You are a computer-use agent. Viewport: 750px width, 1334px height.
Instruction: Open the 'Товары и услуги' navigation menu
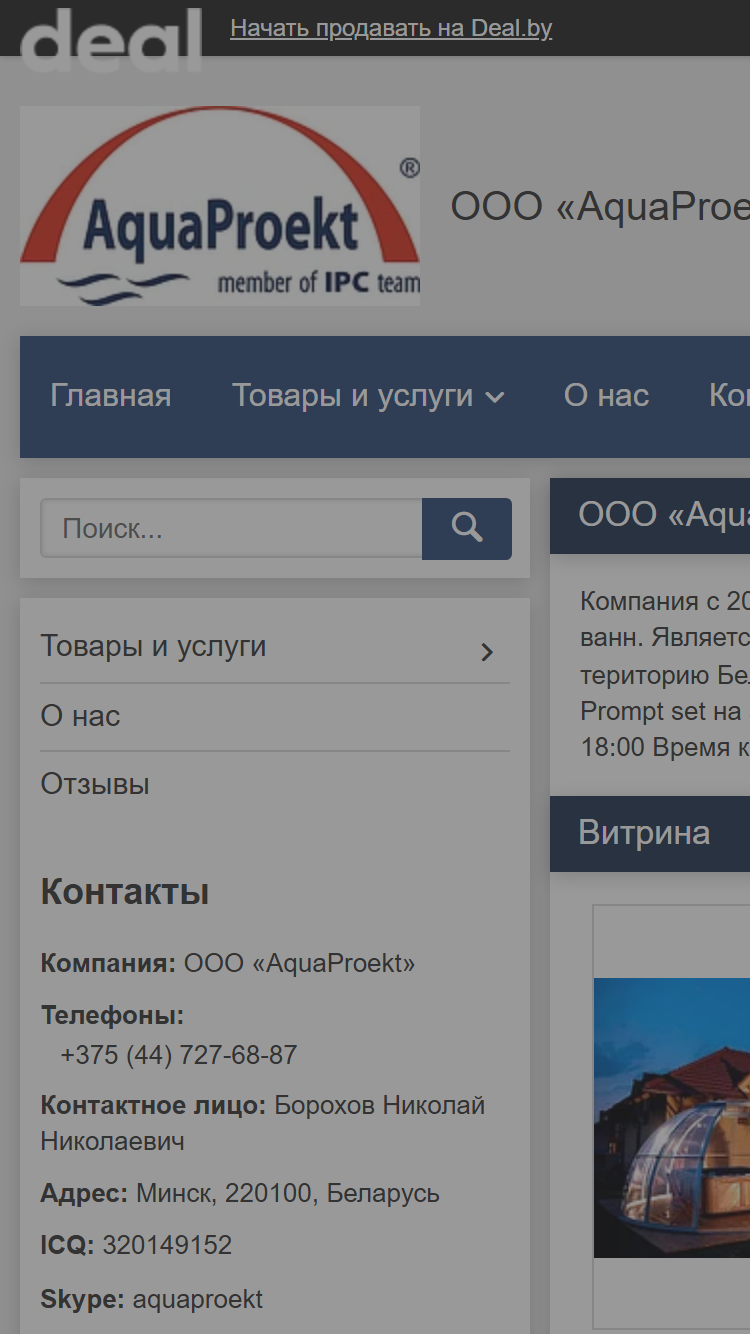click(353, 396)
